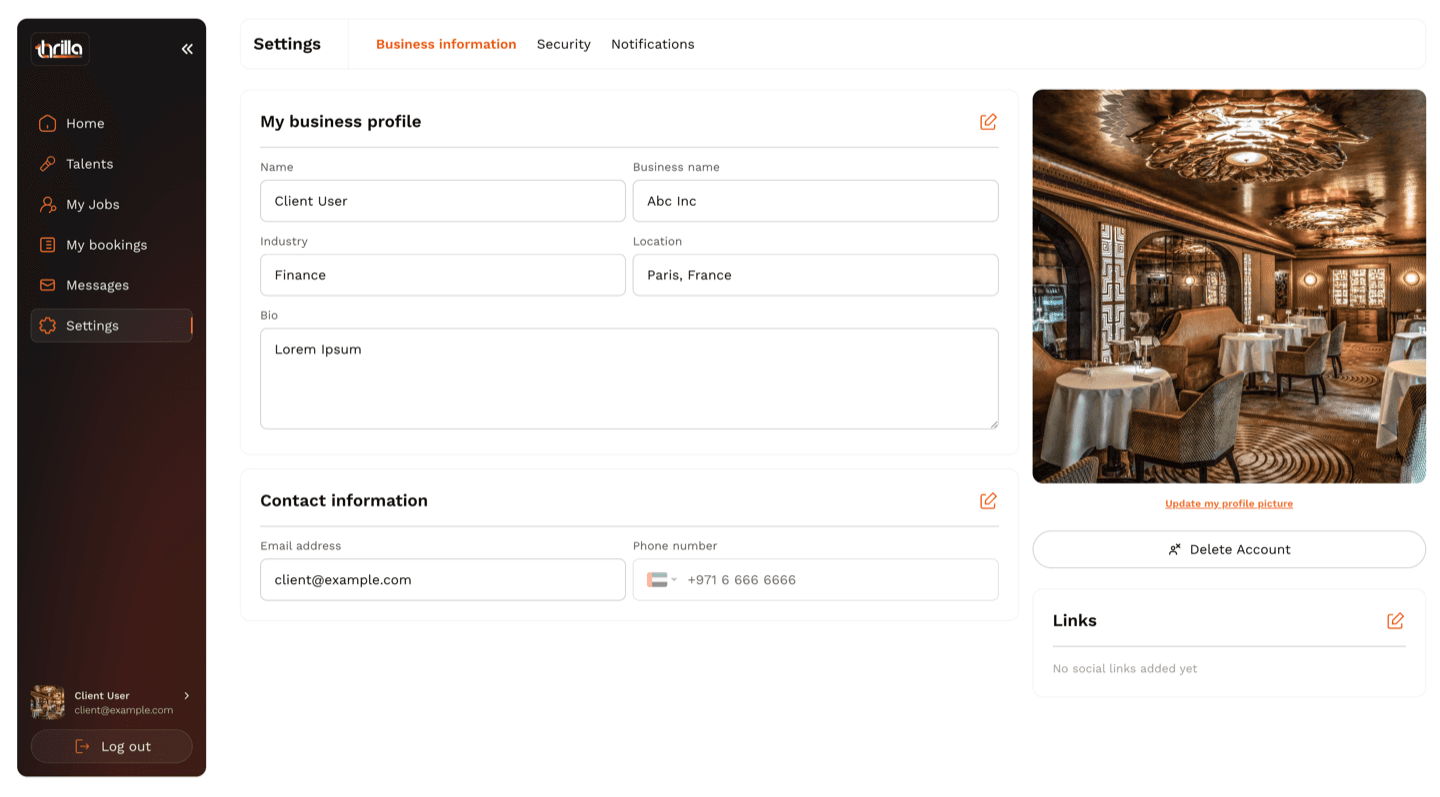1440x797 pixels.
Task: Open the Talents section icon
Action: click(46, 163)
